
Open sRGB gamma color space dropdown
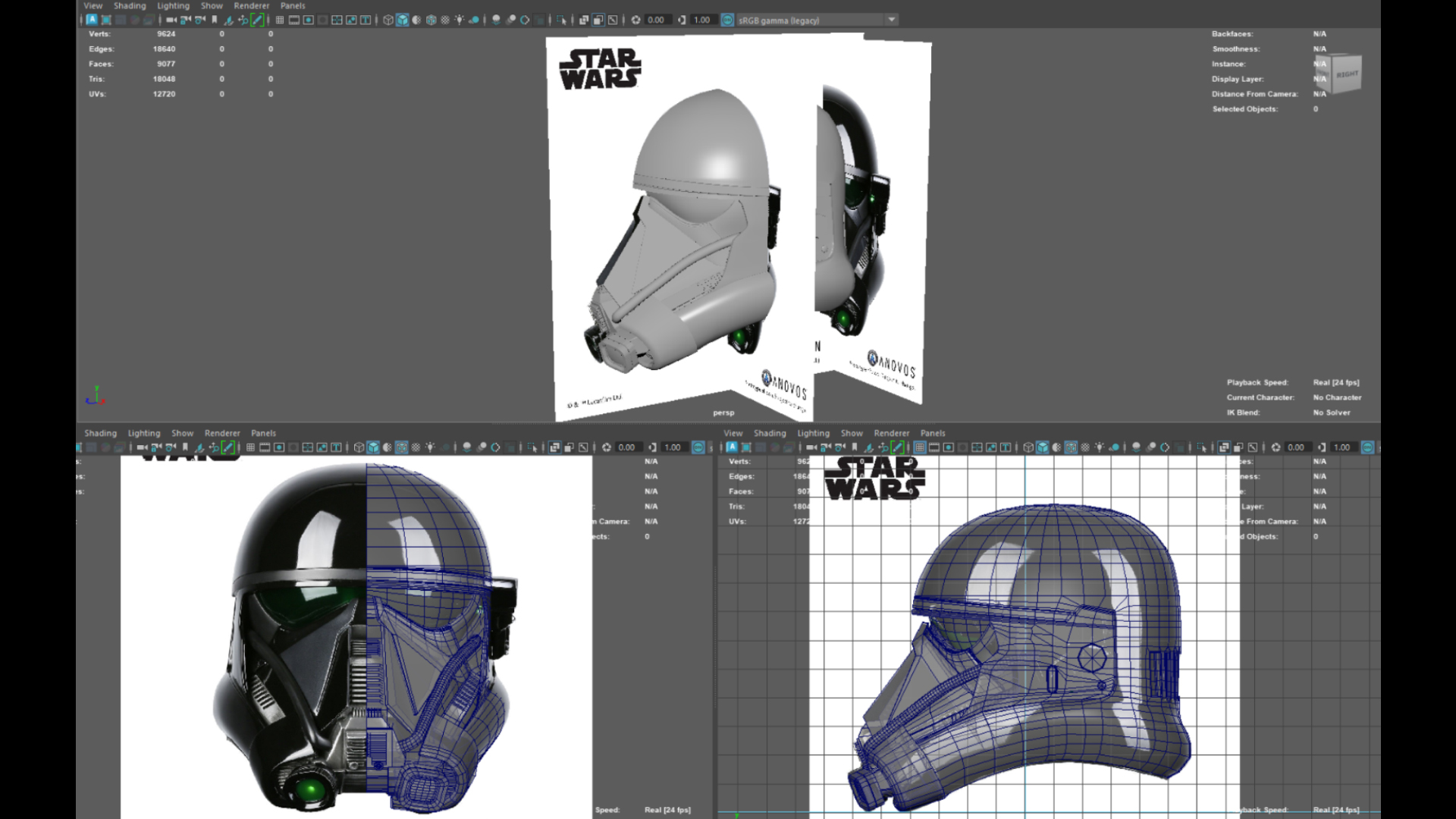click(892, 20)
